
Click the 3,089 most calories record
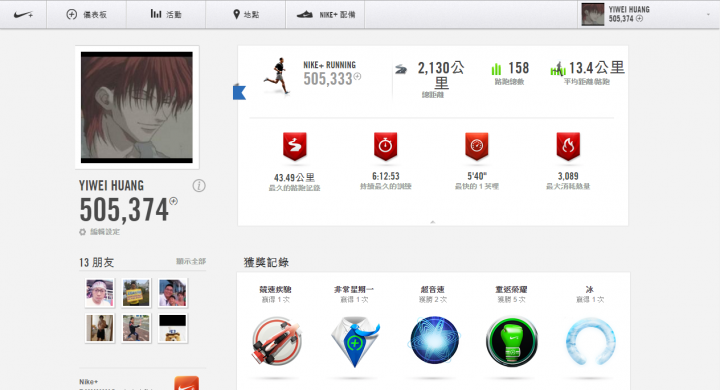(x=568, y=176)
